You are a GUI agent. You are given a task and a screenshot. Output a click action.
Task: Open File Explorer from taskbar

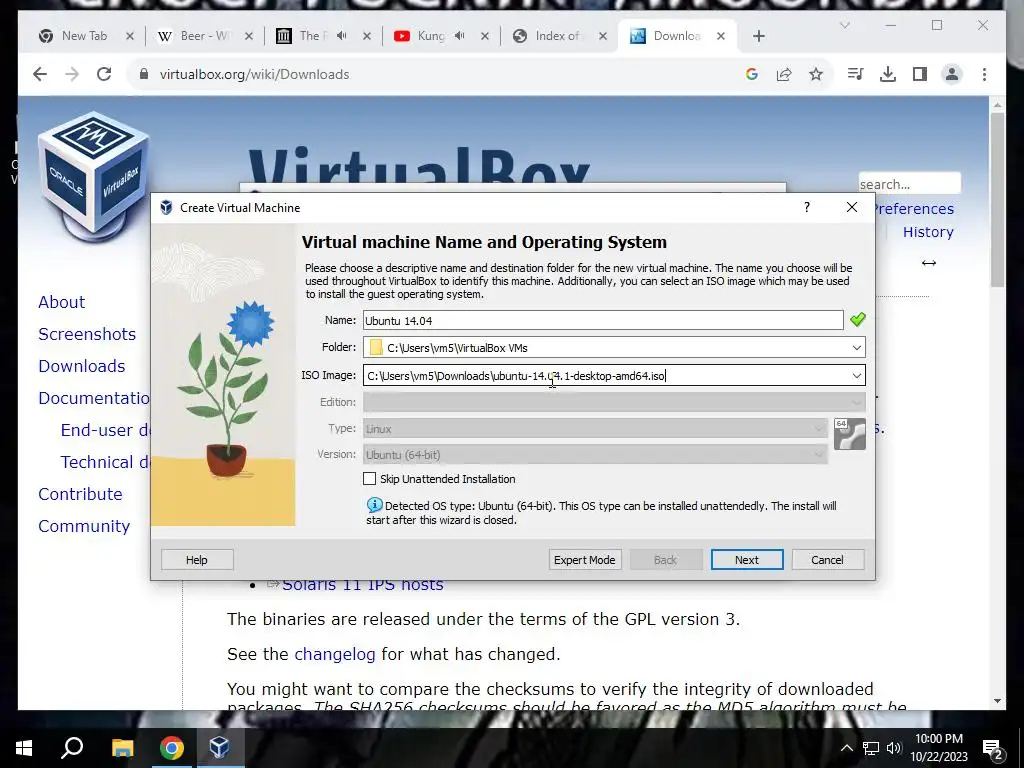pos(122,748)
